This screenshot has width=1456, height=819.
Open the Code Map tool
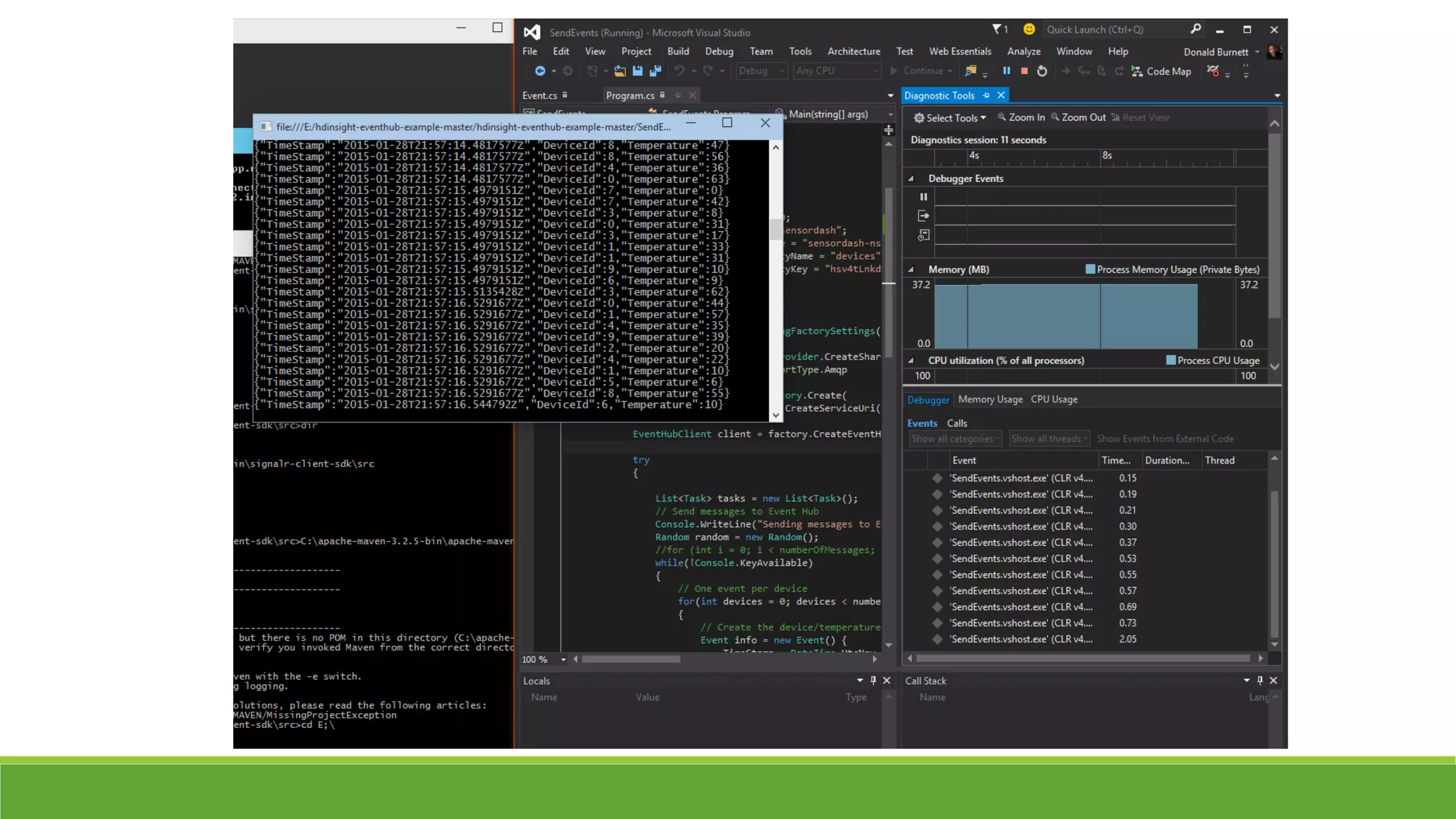click(x=1161, y=71)
